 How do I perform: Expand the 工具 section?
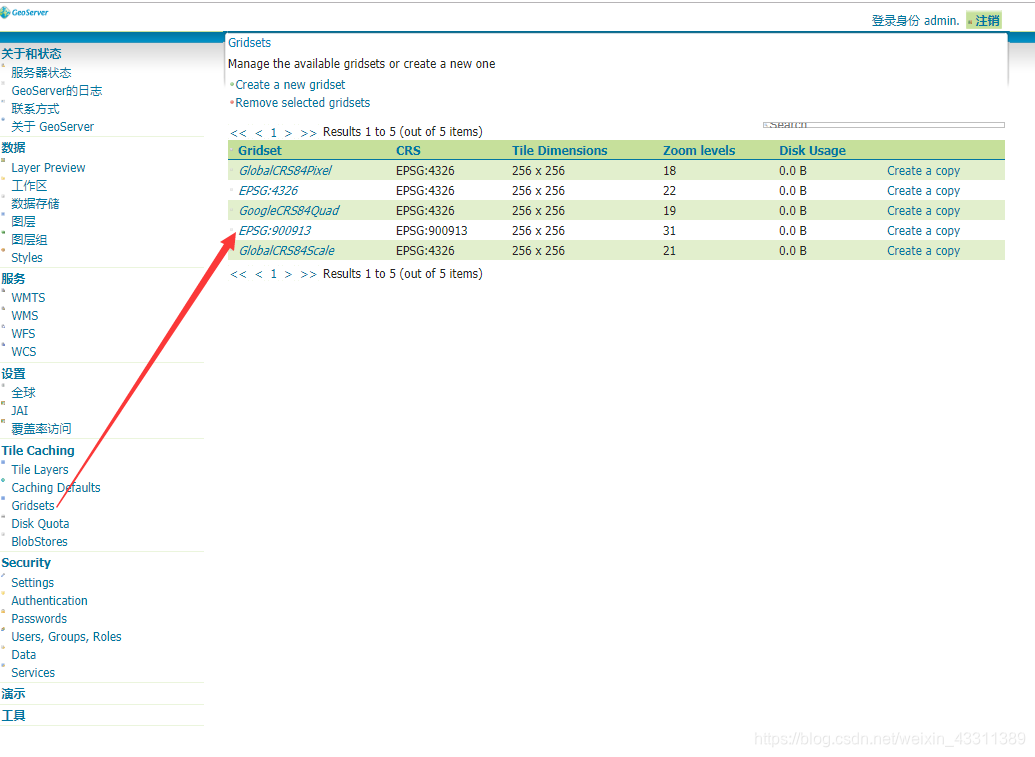coord(13,715)
